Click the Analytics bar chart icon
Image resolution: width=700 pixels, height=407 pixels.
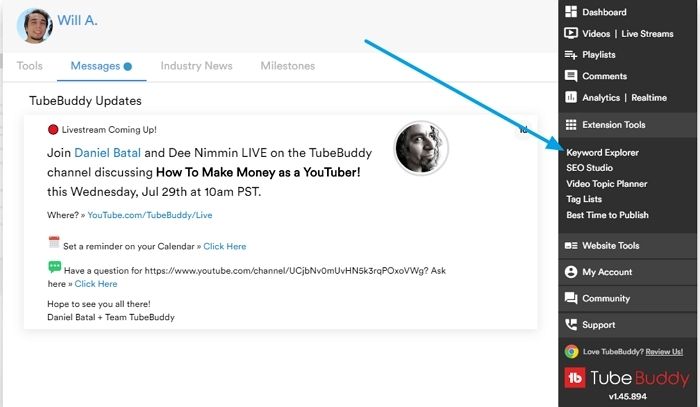click(571, 97)
